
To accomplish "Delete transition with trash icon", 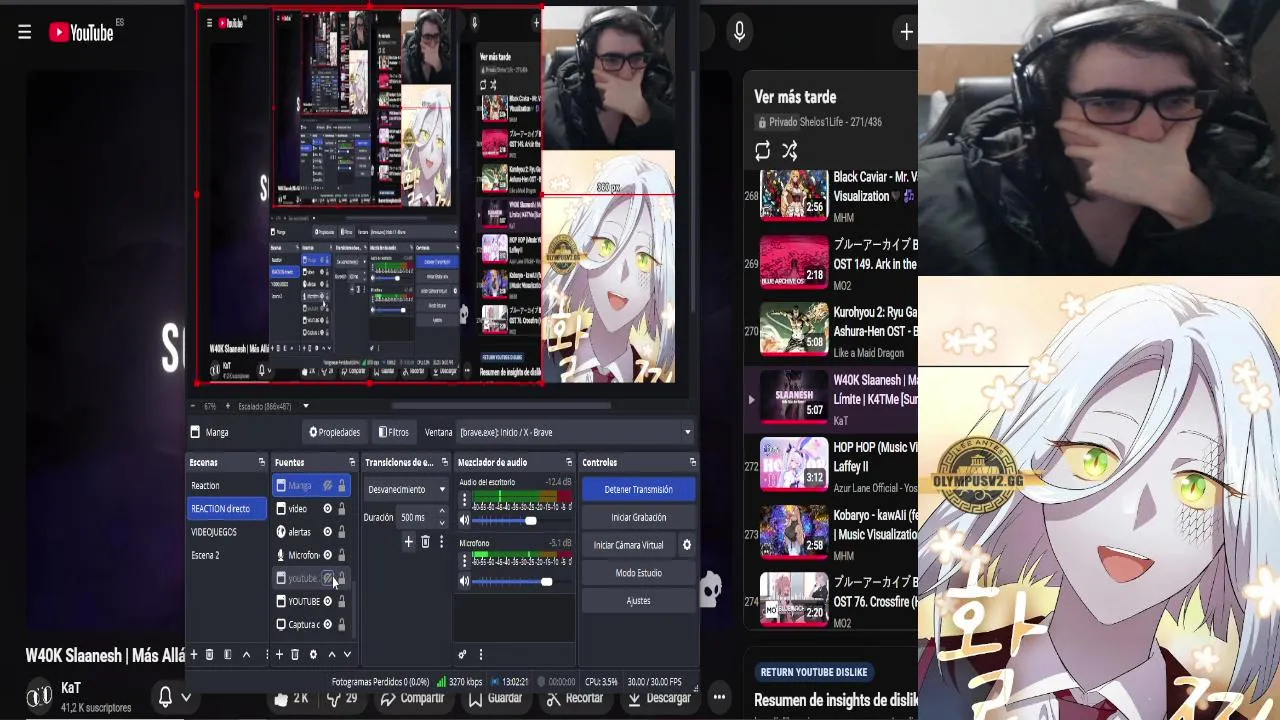I will pos(425,541).
